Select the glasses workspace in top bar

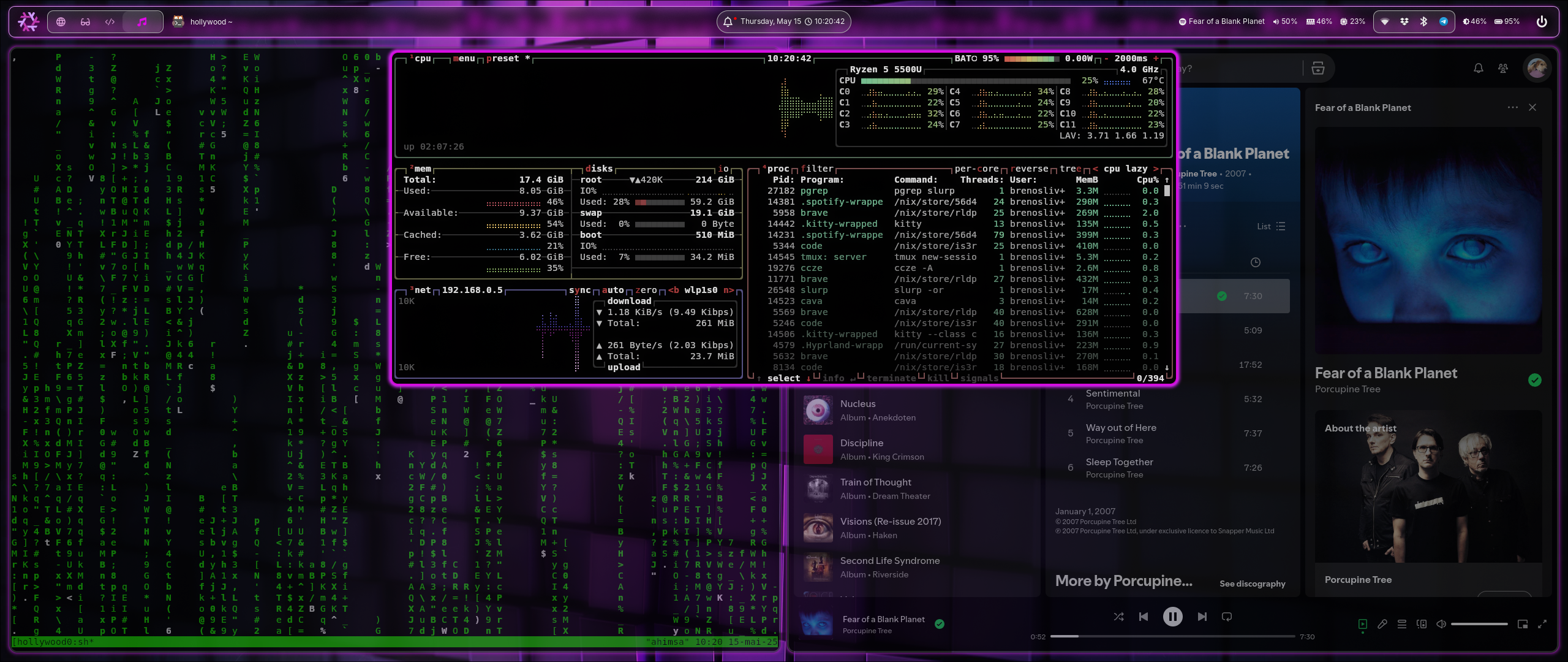coord(85,21)
